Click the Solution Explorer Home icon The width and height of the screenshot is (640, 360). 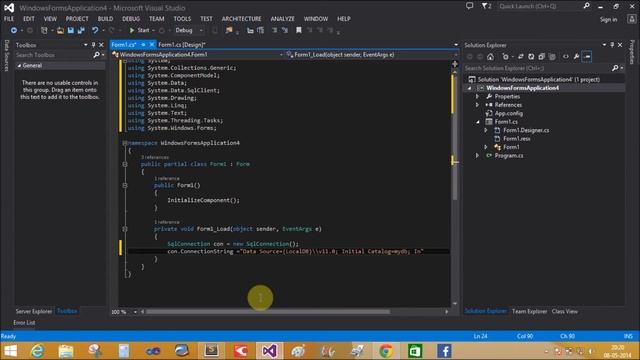coord(490,57)
